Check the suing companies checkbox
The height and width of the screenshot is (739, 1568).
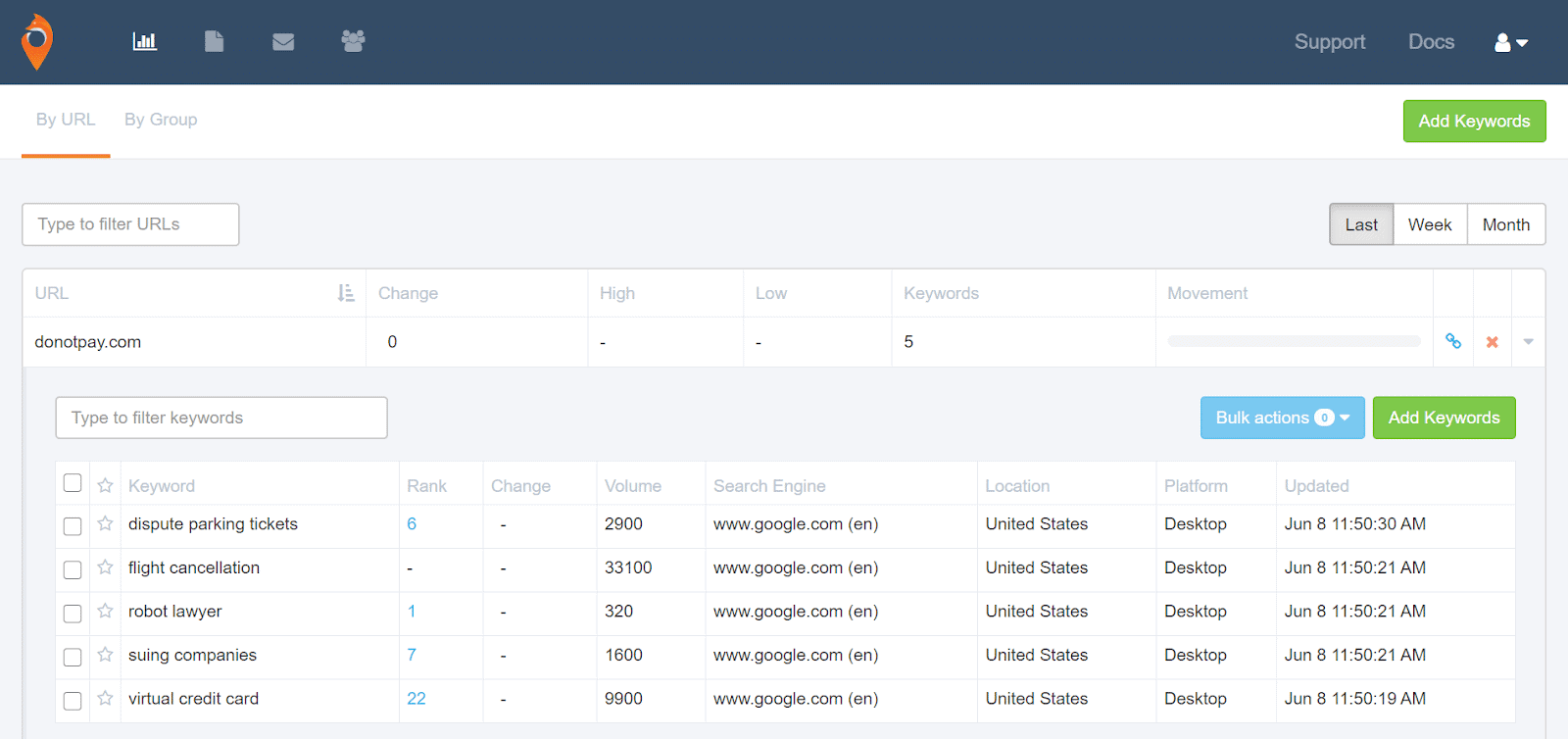click(x=73, y=657)
